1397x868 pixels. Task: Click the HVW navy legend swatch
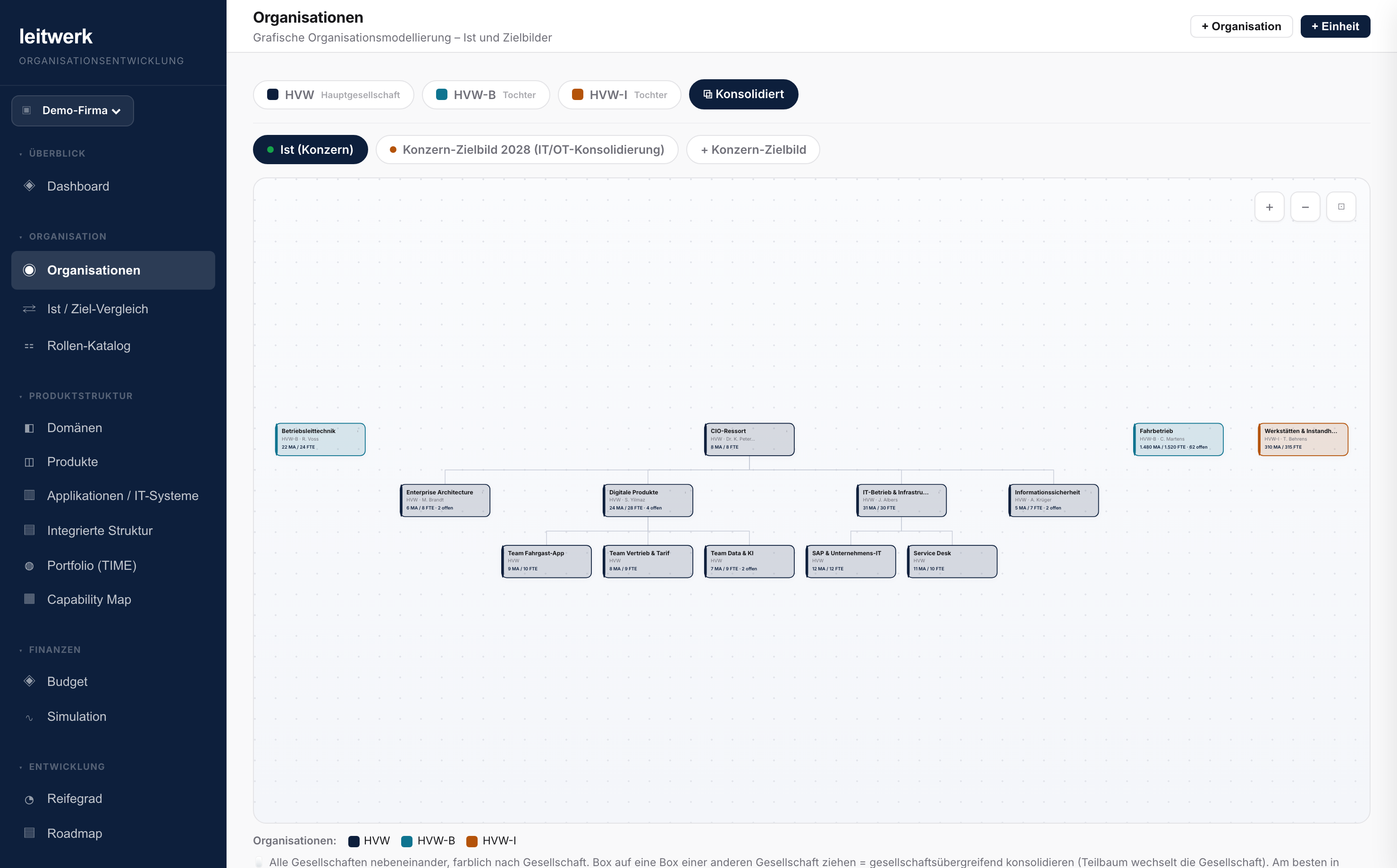[x=353, y=841]
